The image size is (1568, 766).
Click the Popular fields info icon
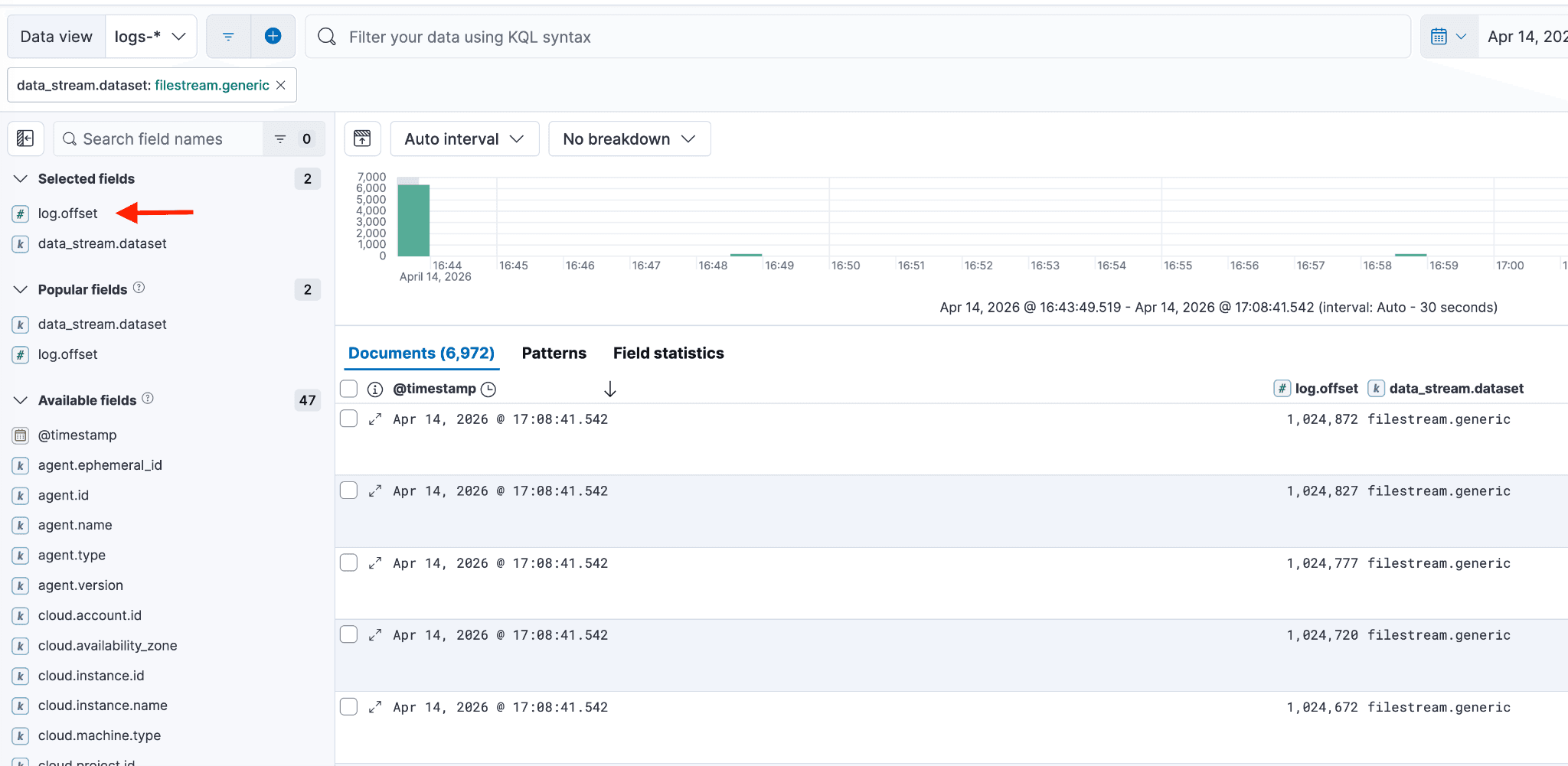(x=139, y=288)
